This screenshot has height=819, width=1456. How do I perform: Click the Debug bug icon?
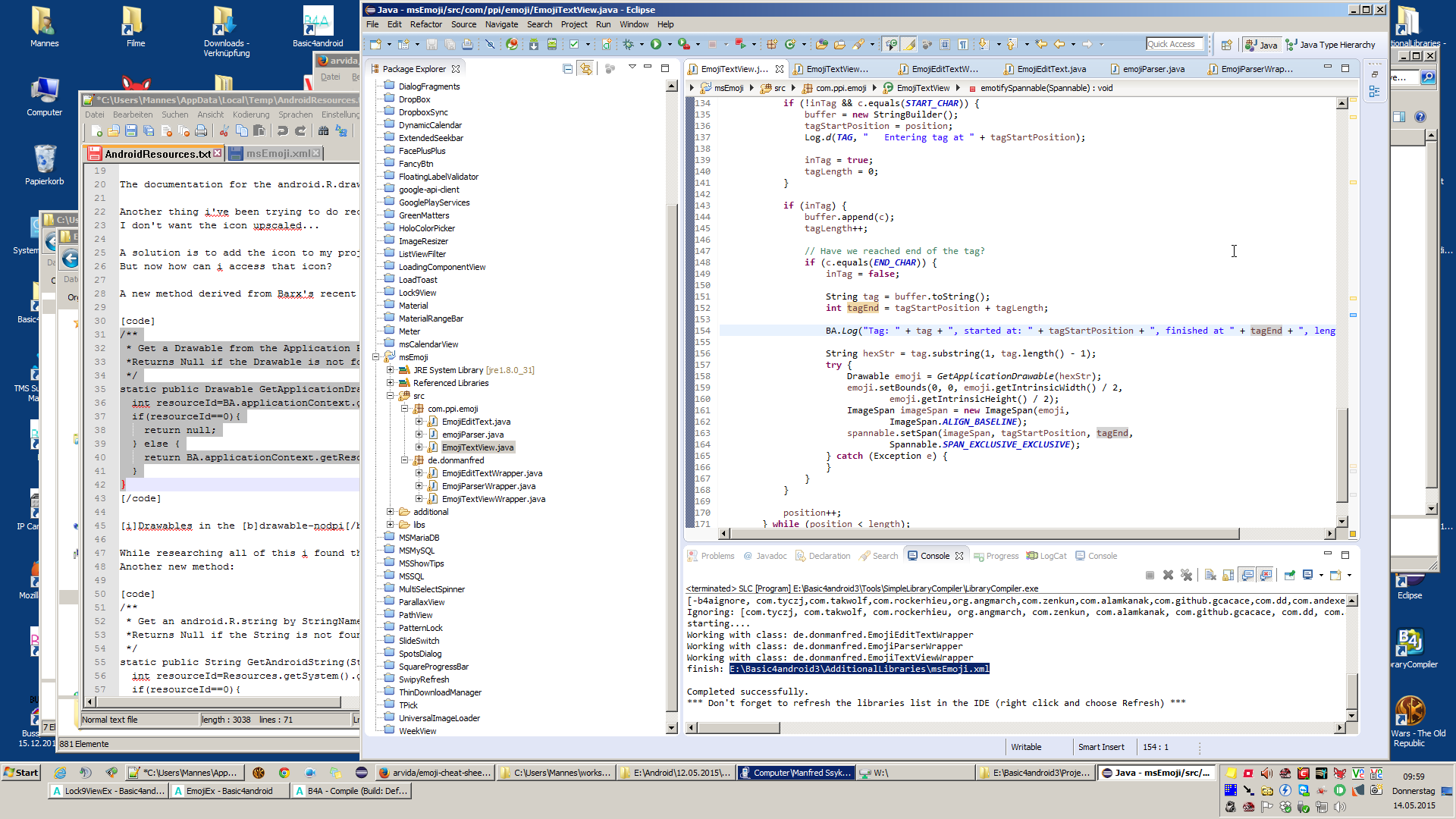coord(629,45)
